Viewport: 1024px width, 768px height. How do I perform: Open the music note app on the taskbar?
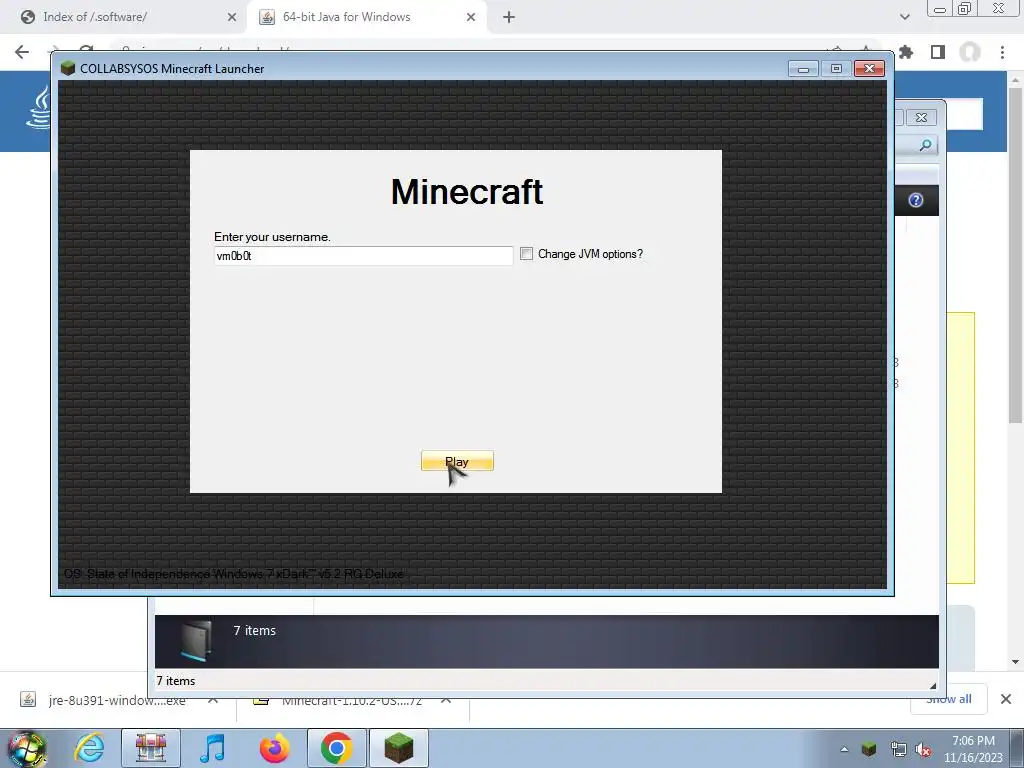[212, 748]
